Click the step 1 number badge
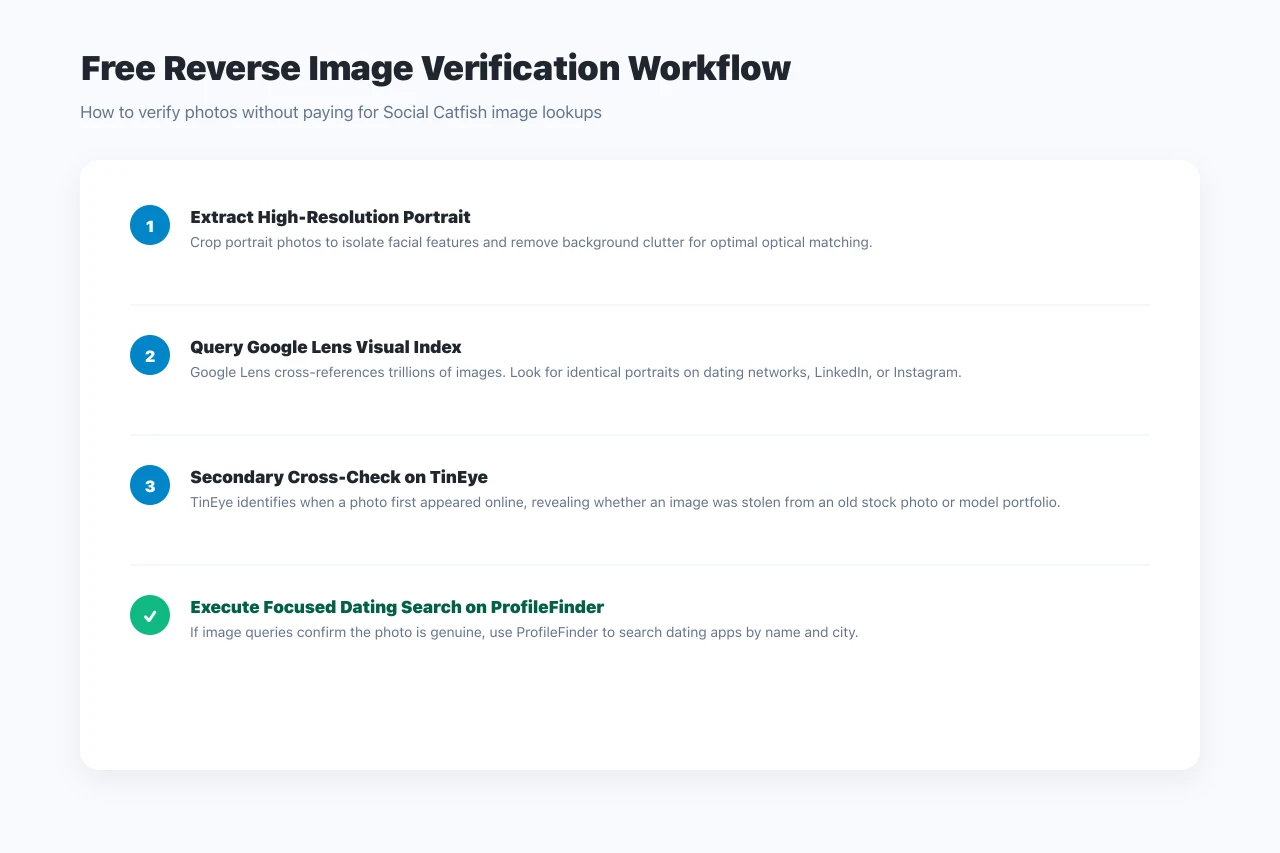 150,225
